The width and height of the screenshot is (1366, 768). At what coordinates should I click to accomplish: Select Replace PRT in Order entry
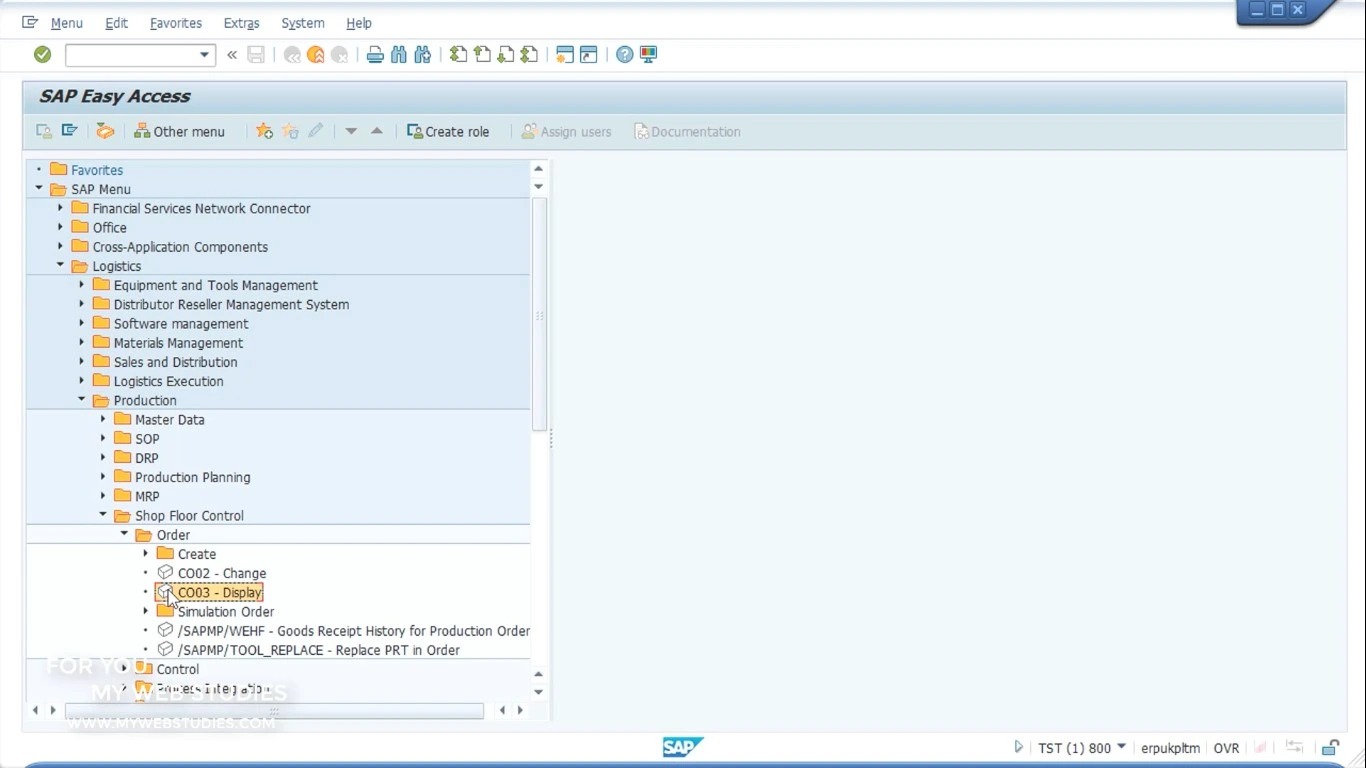(x=319, y=650)
